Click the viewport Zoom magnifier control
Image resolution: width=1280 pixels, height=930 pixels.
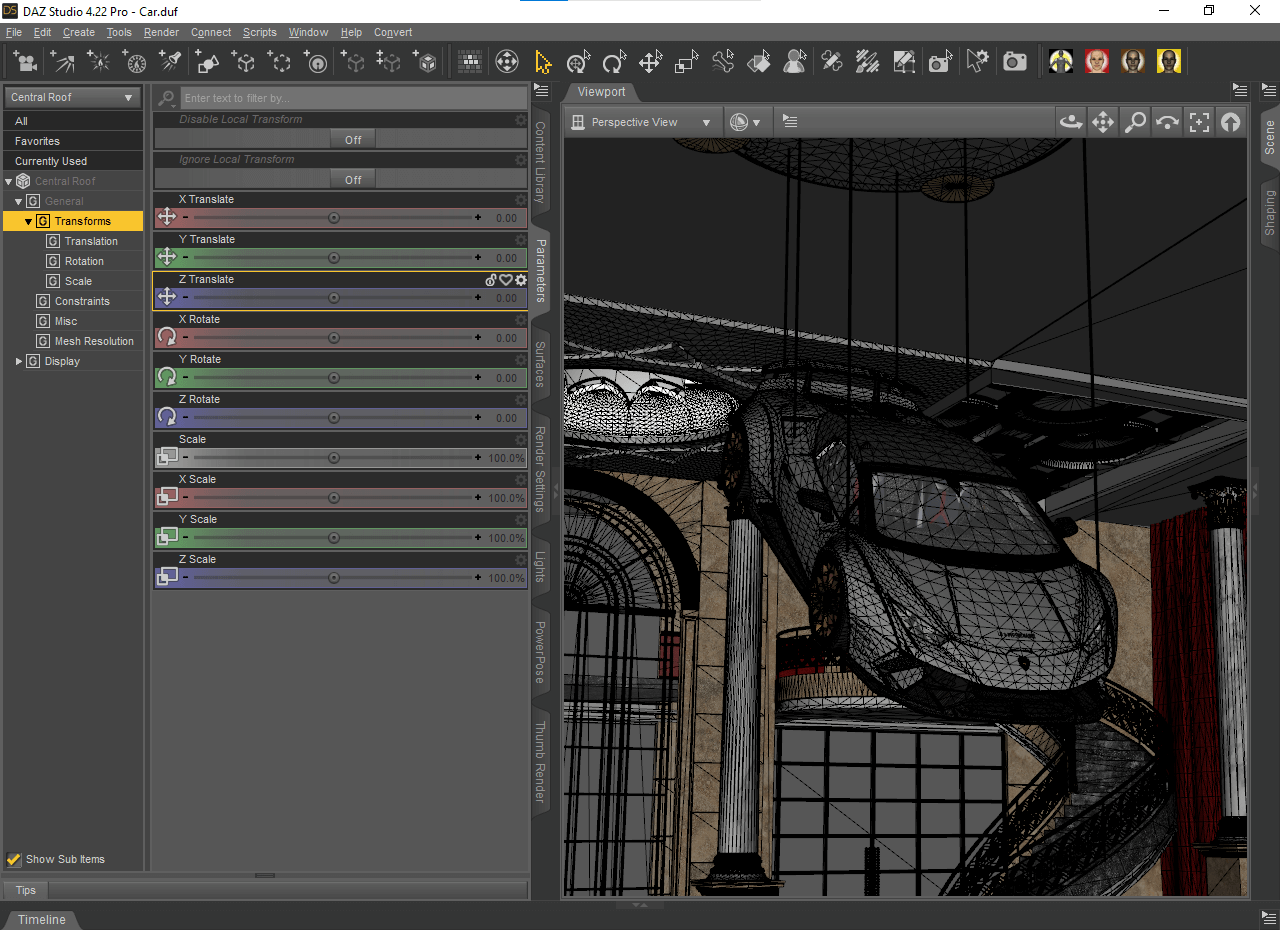click(x=1135, y=122)
